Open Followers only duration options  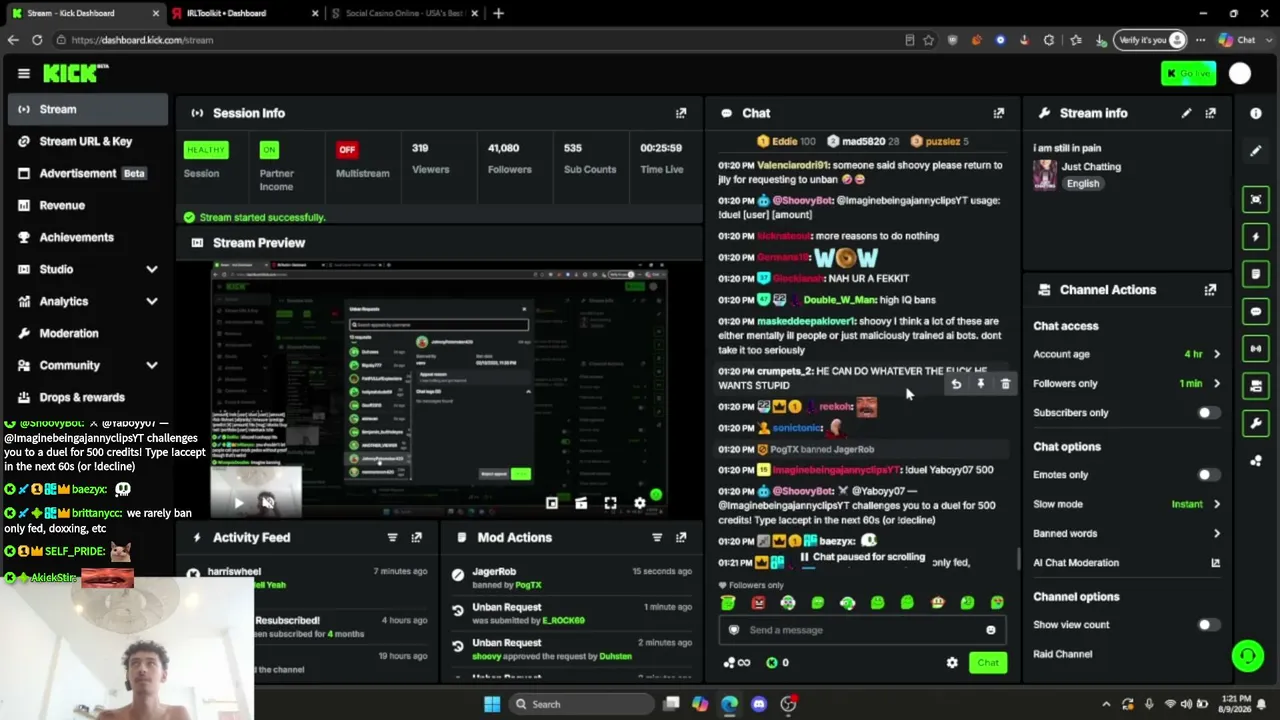[1127, 383]
